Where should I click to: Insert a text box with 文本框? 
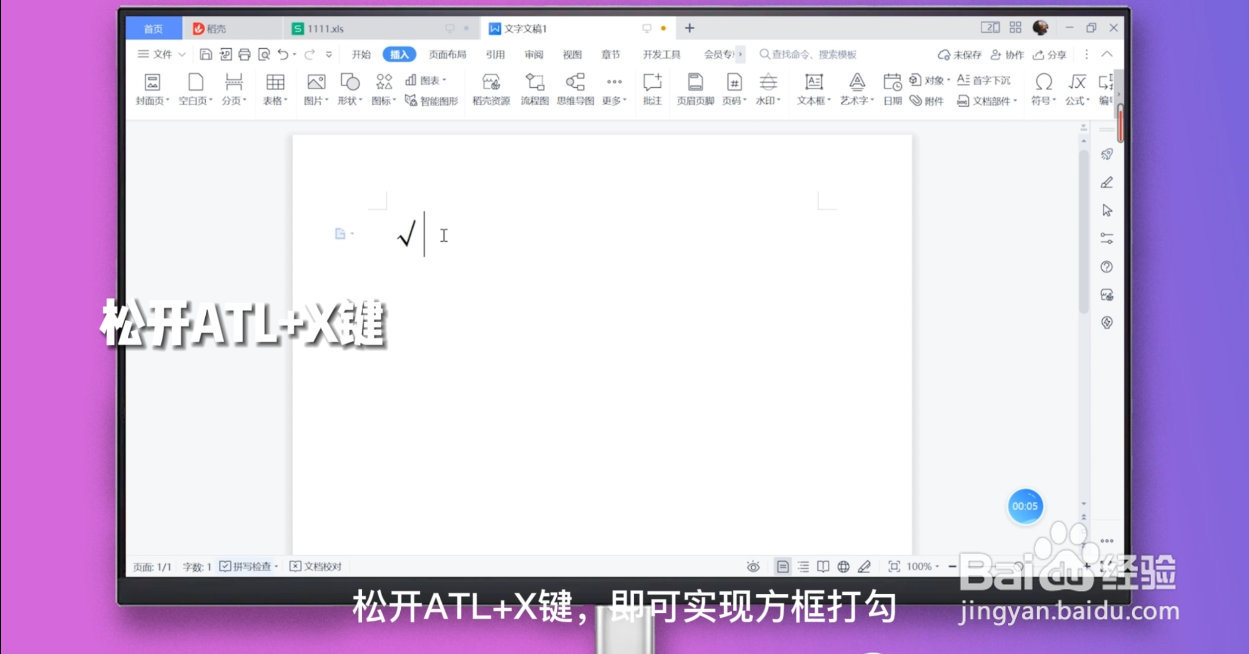tap(811, 88)
